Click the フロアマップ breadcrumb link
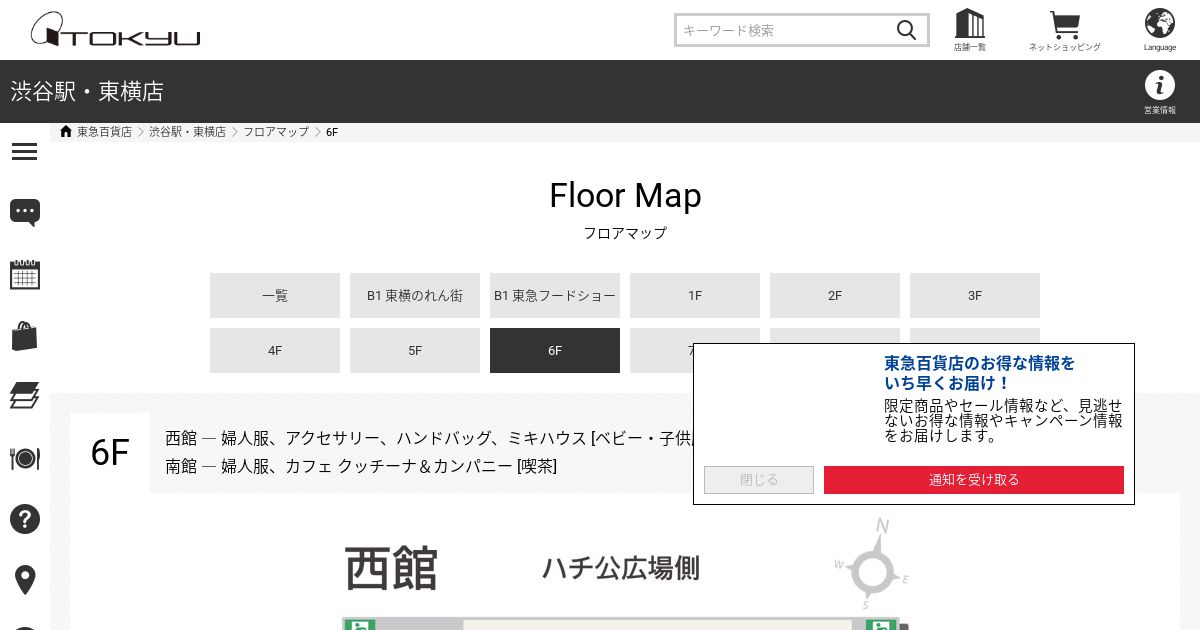The image size is (1200, 630). pos(276,132)
